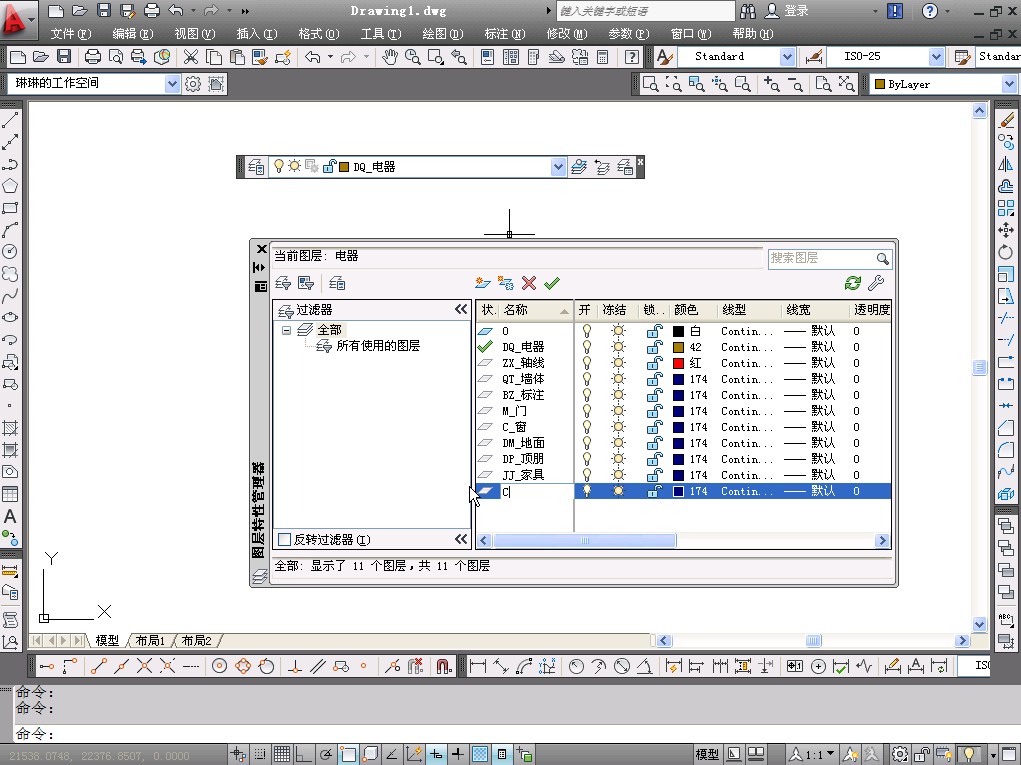Image resolution: width=1021 pixels, height=765 pixels.
Task: Open layer settings via the wrench icon
Action: pos(876,284)
